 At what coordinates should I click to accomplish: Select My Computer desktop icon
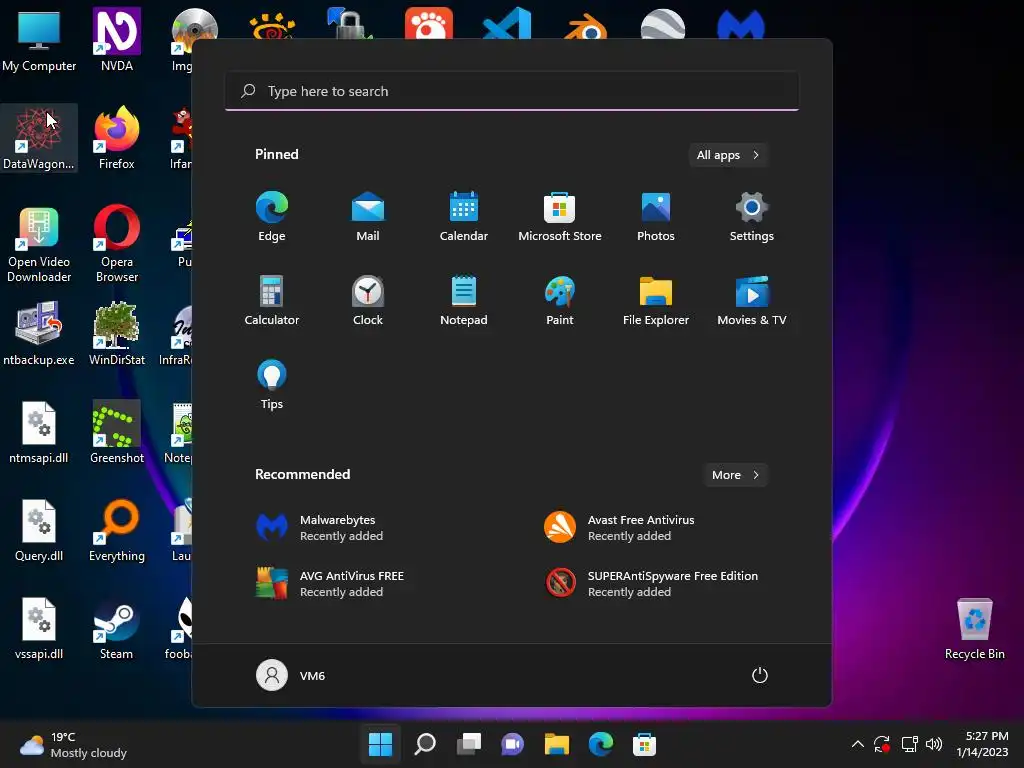click(39, 40)
